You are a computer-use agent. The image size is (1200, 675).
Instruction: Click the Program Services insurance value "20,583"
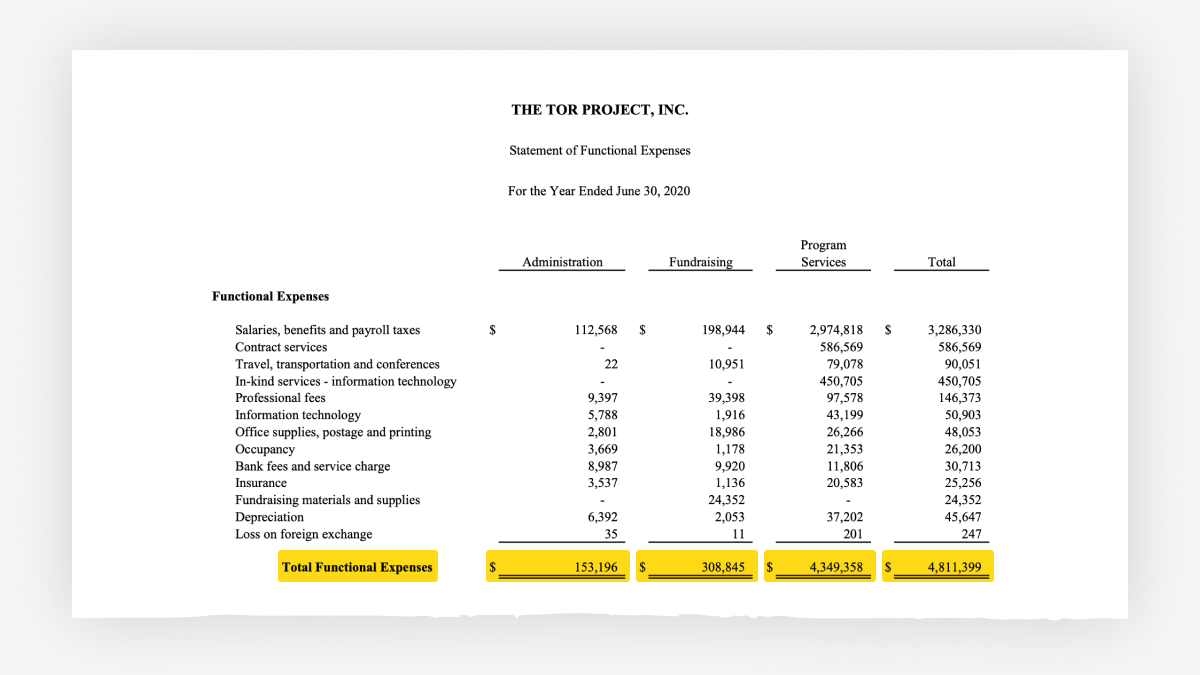point(845,483)
